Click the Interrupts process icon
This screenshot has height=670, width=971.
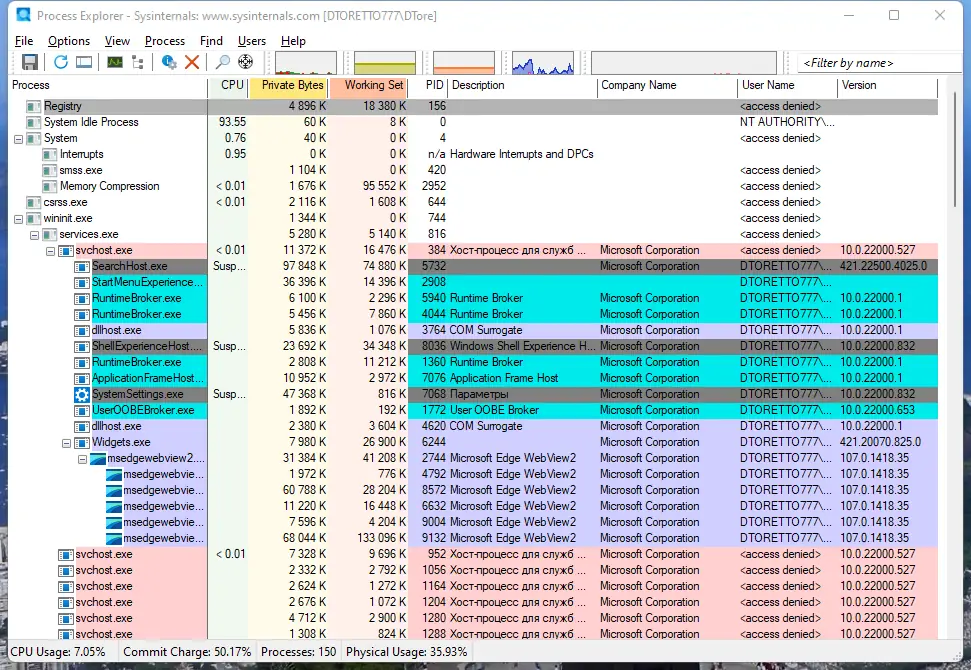50,154
